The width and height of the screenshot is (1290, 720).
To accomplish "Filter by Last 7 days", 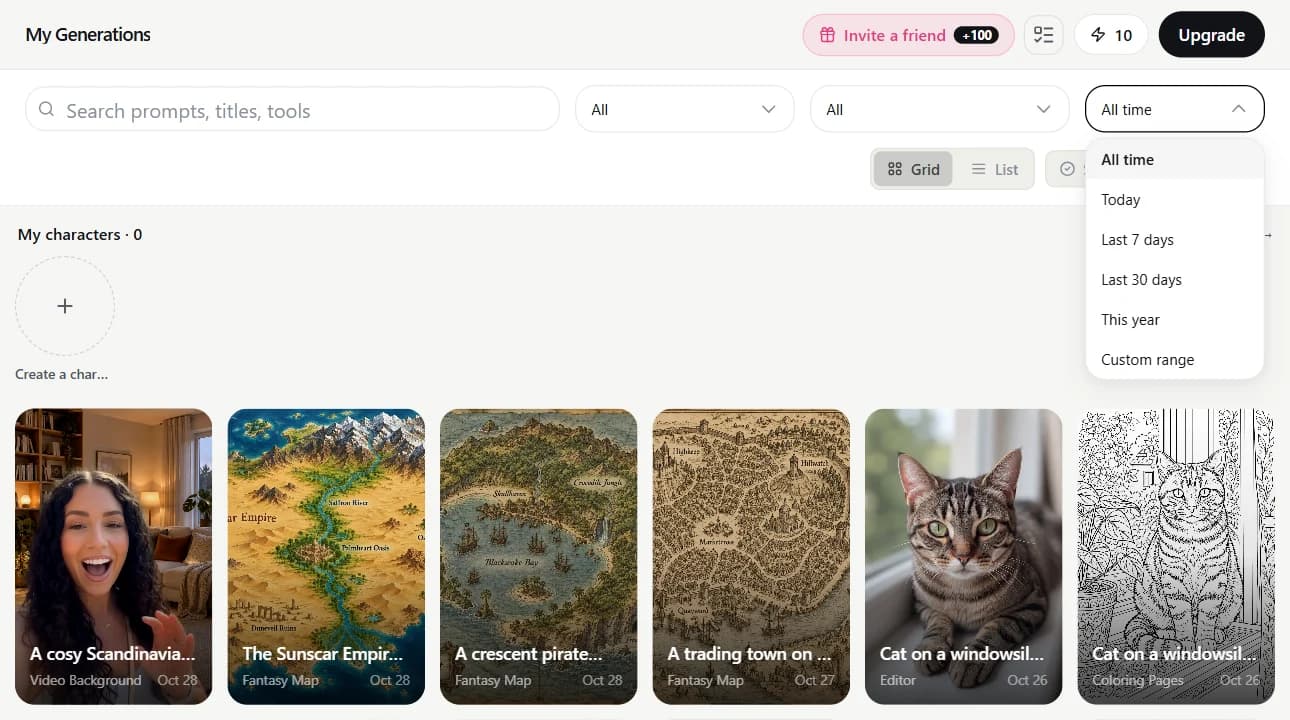I will pos(1175,240).
